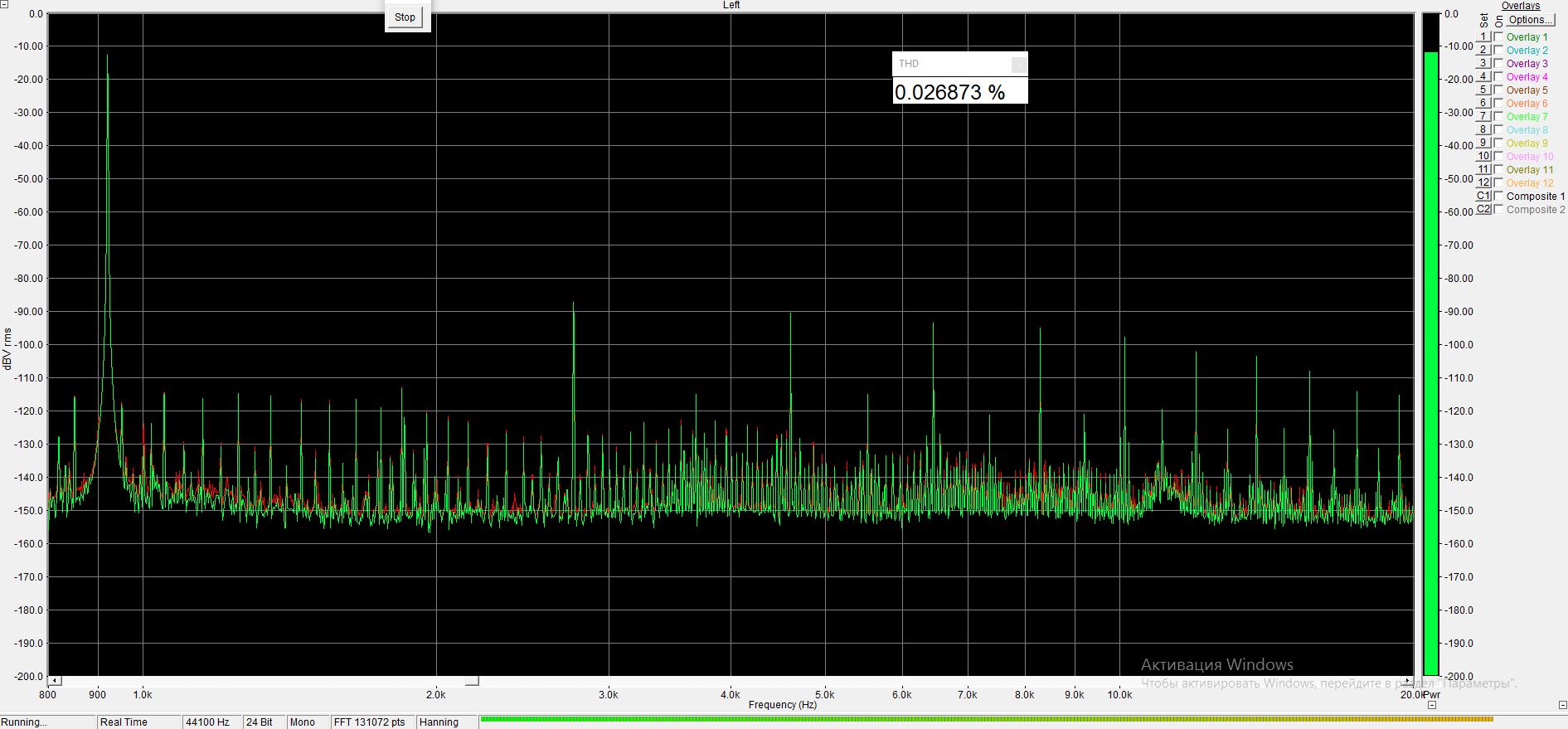Enable the Overlay 2 checkbox
The width and height of the screenshot is (1568, 729).
click(x=1498, y=50)
